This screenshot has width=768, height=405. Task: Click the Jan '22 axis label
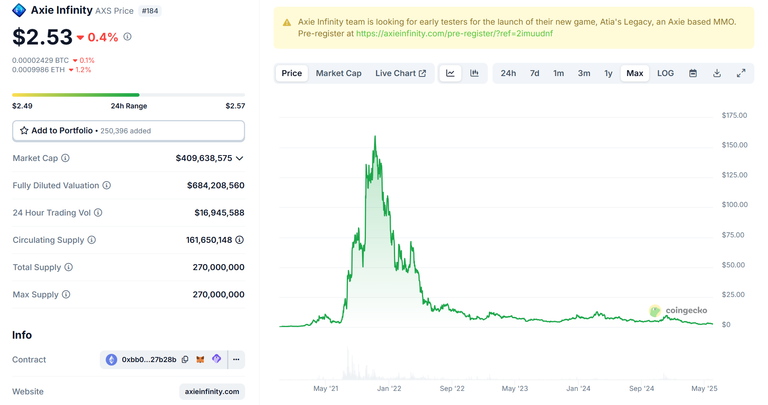[389, 388]
